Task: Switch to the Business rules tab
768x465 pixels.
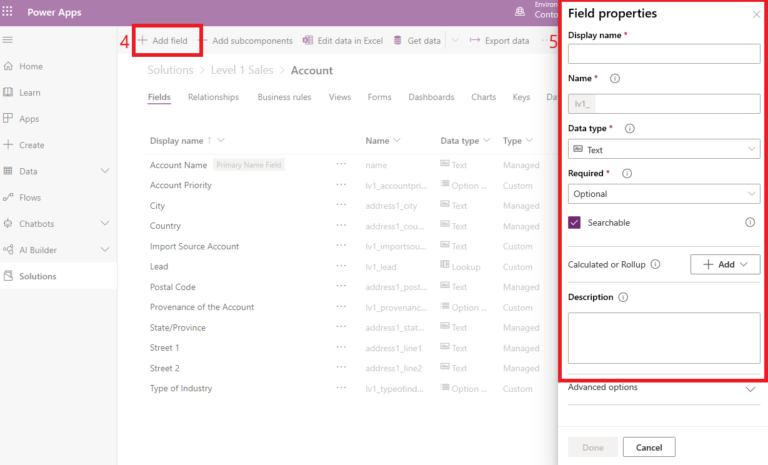Action: [x=284, y=97]
